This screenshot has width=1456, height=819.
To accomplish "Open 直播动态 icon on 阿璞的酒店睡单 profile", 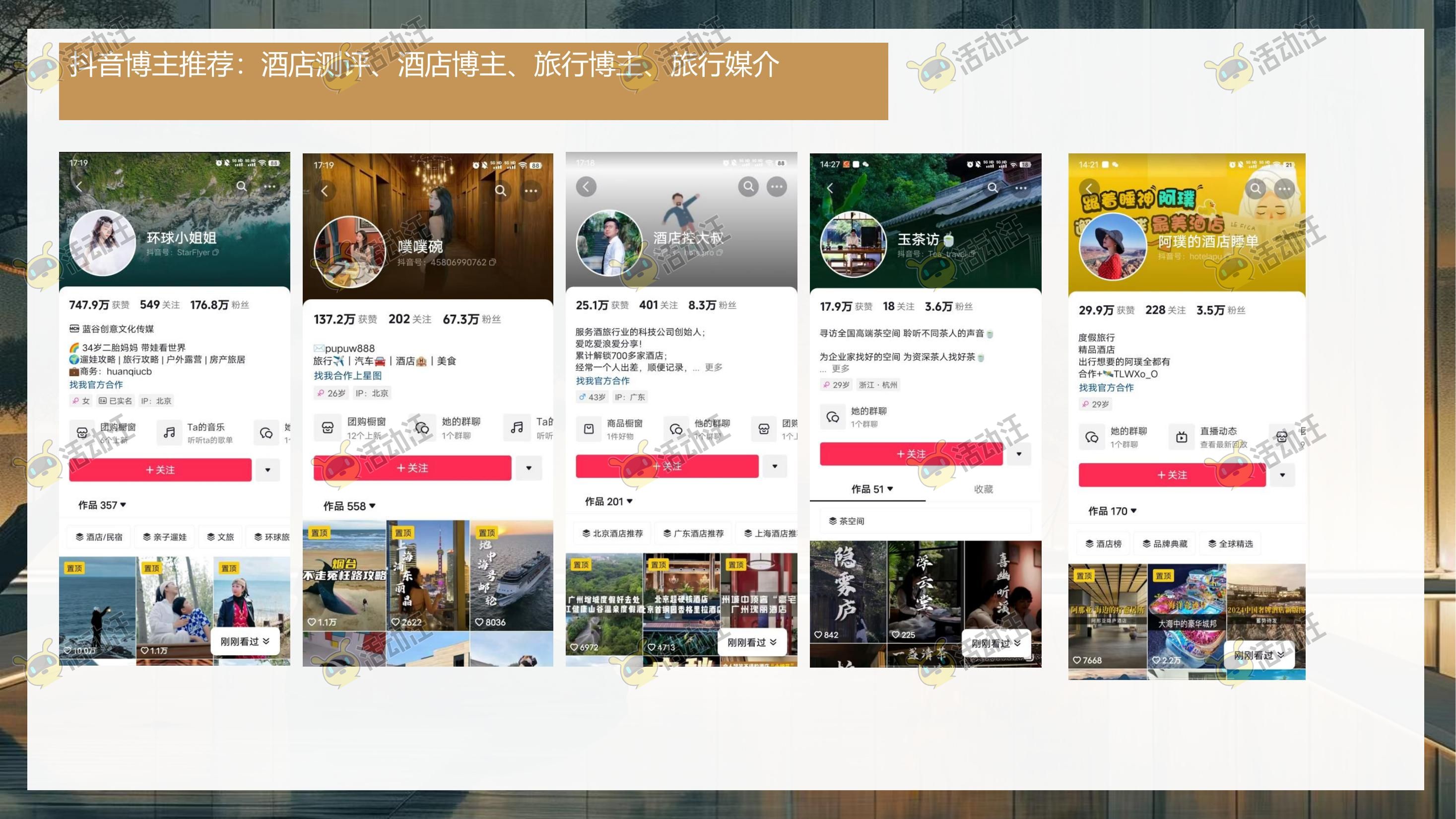I will click(1181, 437).
